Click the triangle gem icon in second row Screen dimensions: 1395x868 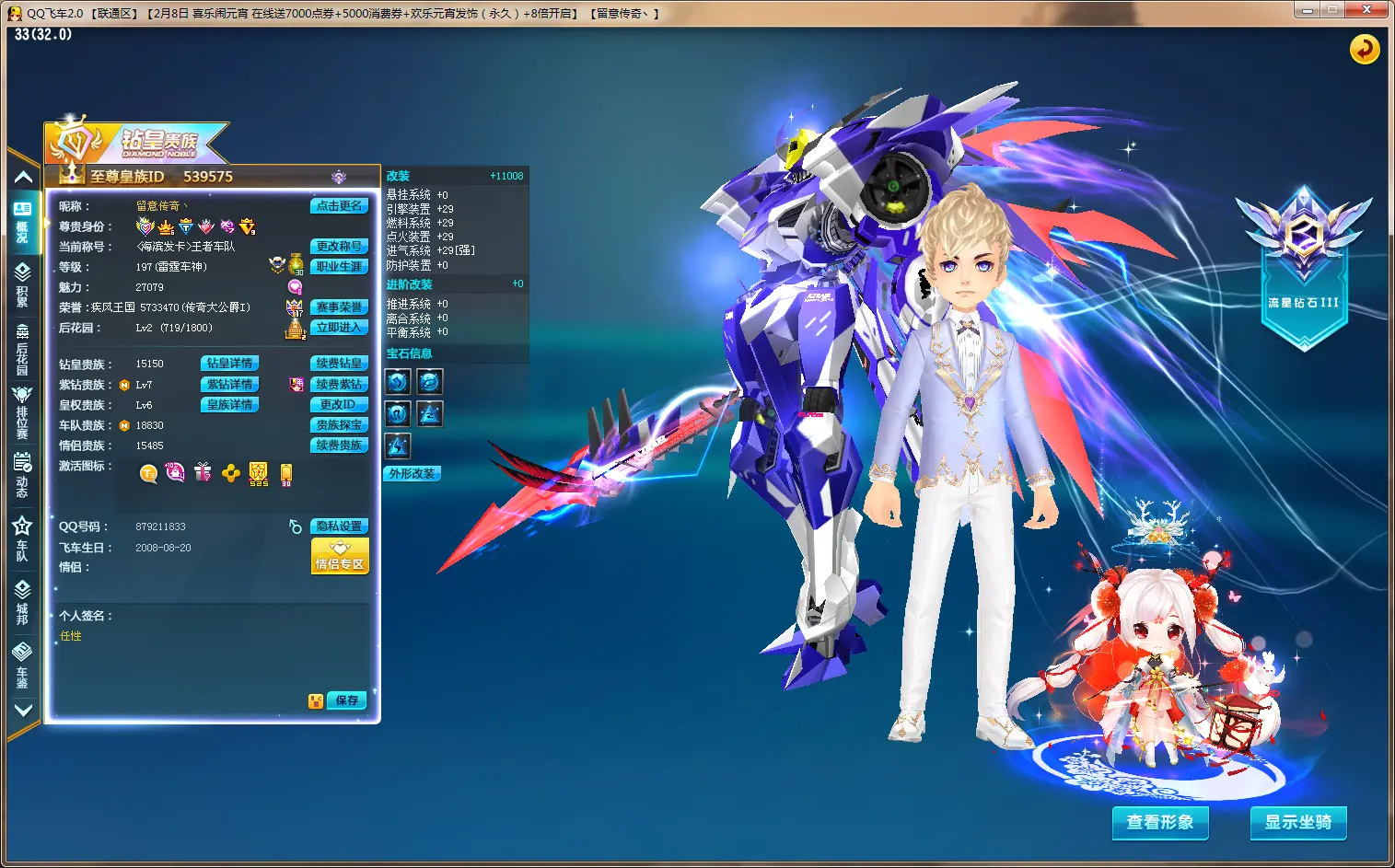click(430, 413)
